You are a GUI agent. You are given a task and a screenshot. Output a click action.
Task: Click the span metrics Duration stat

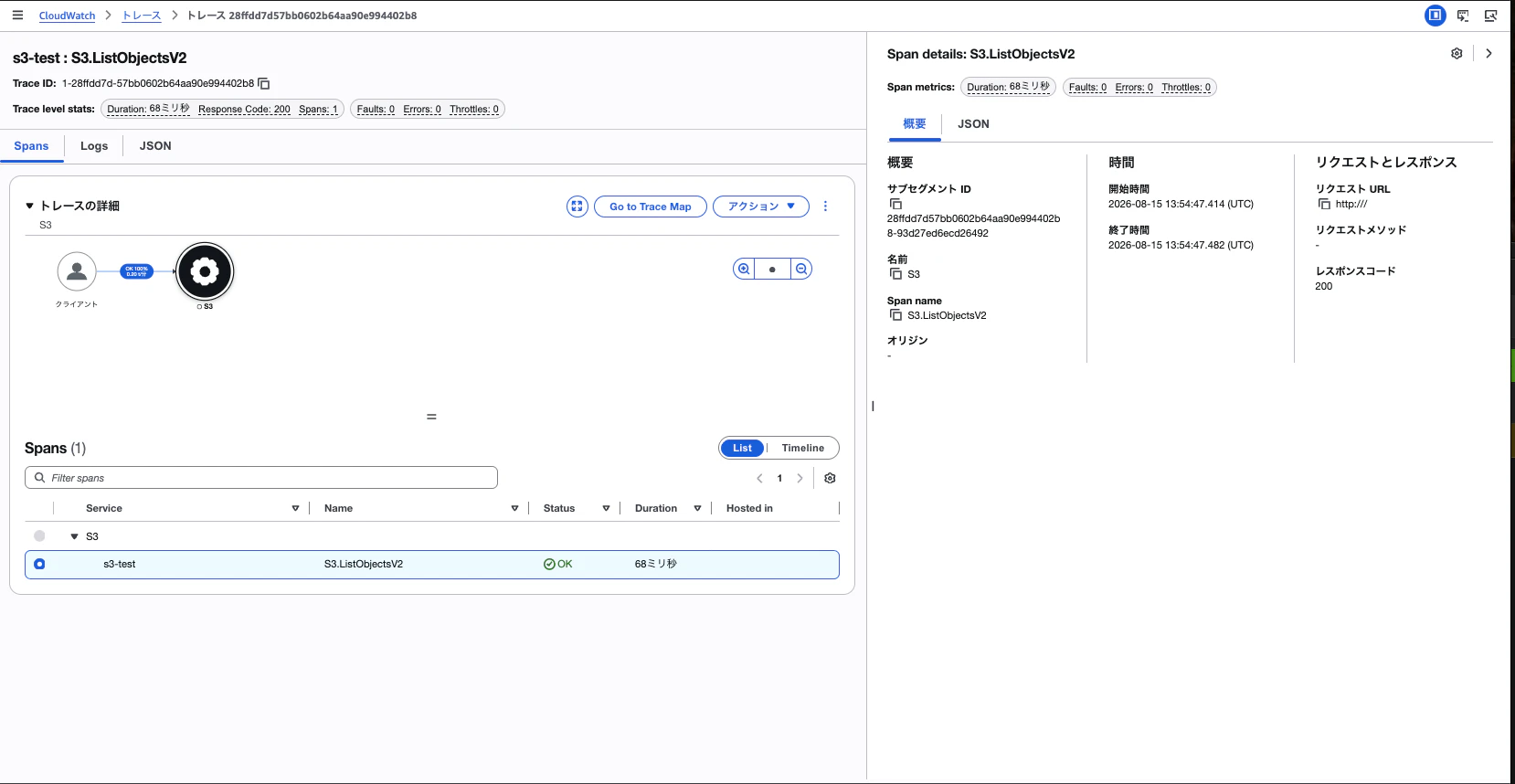(x=1008, y=87)
